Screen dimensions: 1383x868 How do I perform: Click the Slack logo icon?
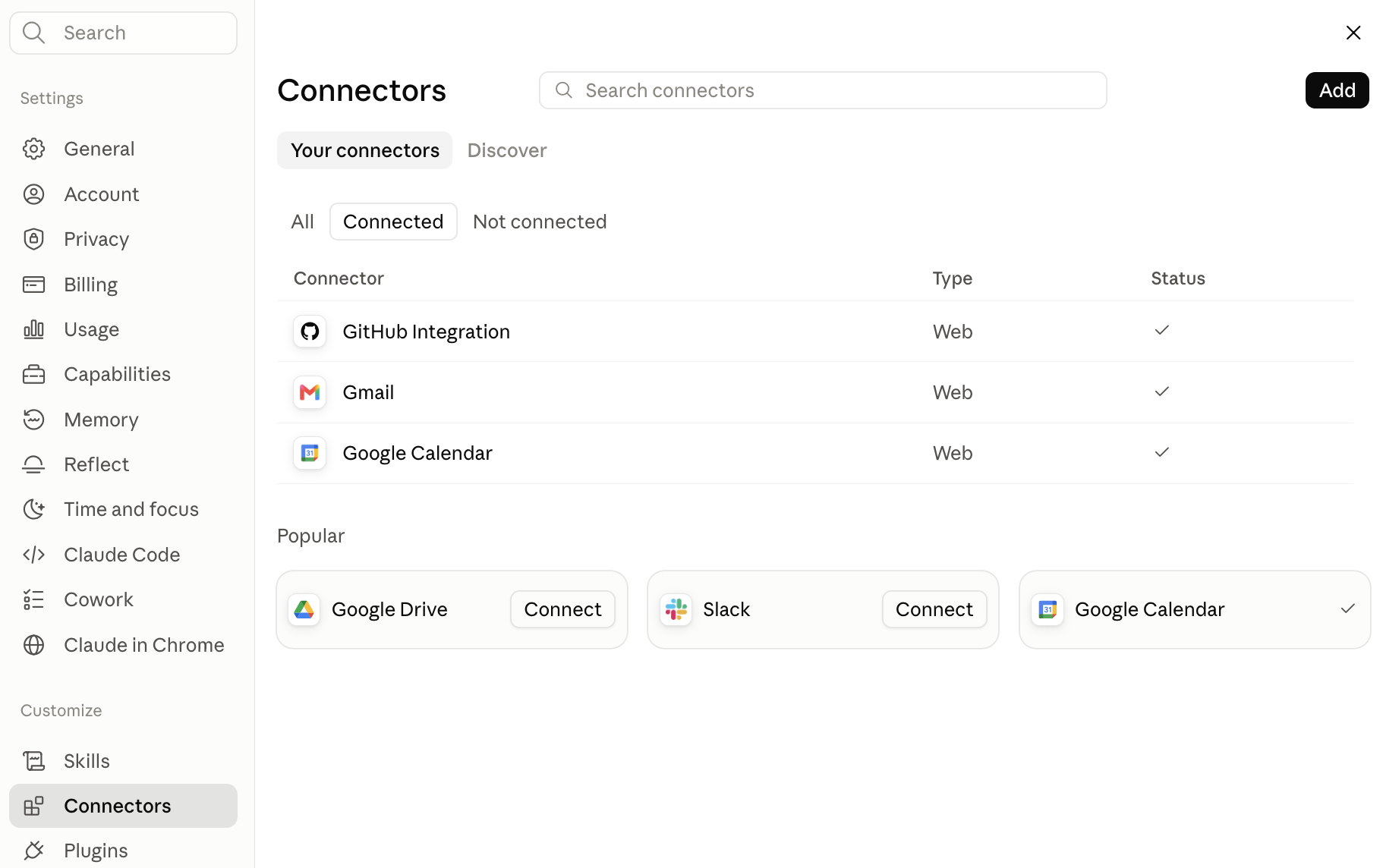(x=676, y=609)
